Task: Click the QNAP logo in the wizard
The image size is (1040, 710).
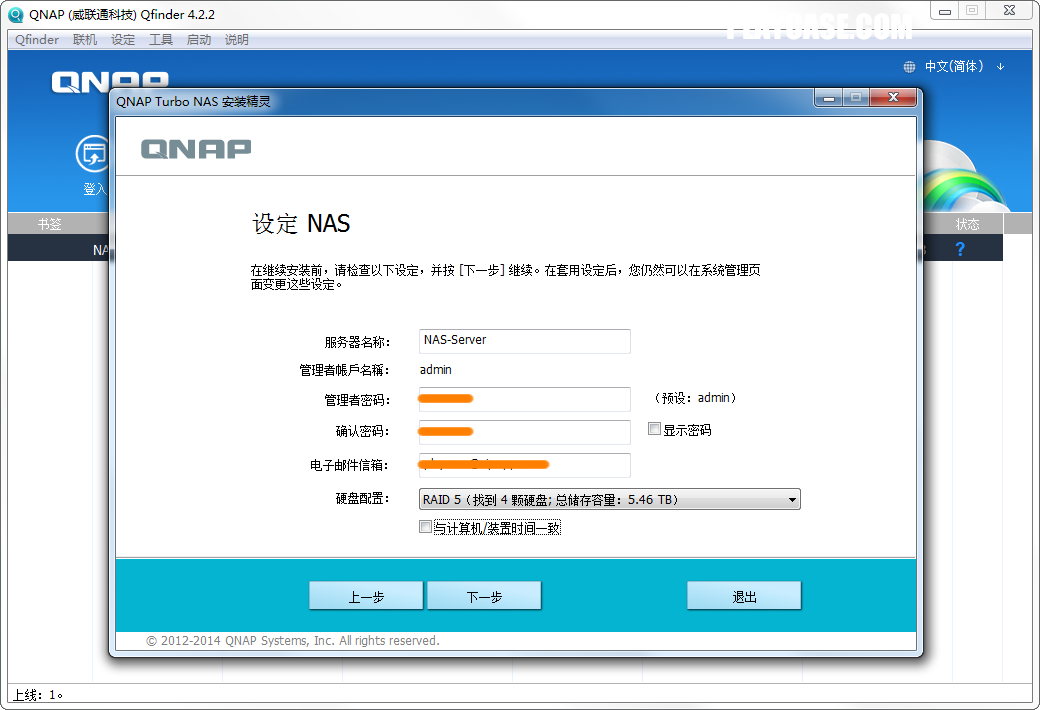Action: (196, 149)
